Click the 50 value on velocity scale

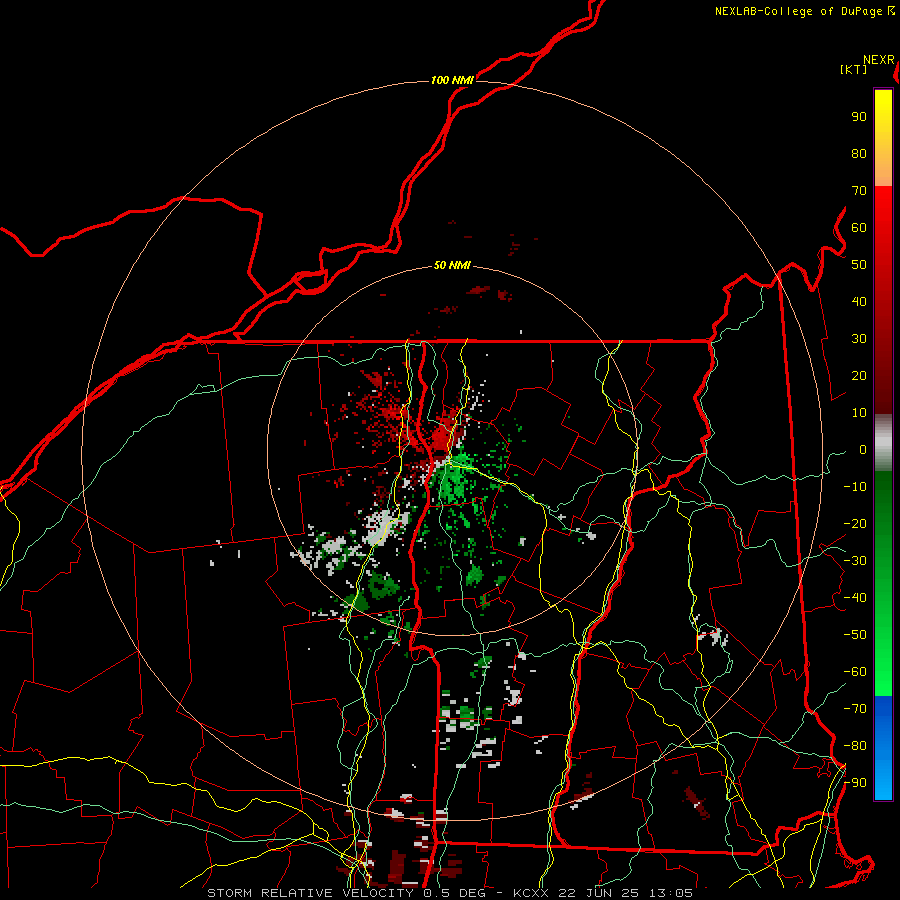859,265
